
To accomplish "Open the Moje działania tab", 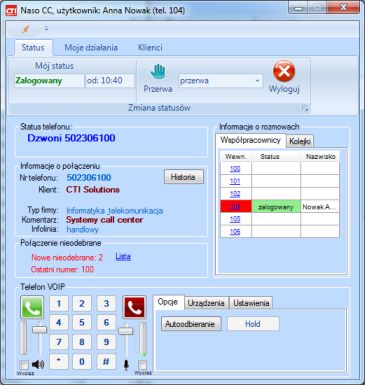I will coord(91,47).
